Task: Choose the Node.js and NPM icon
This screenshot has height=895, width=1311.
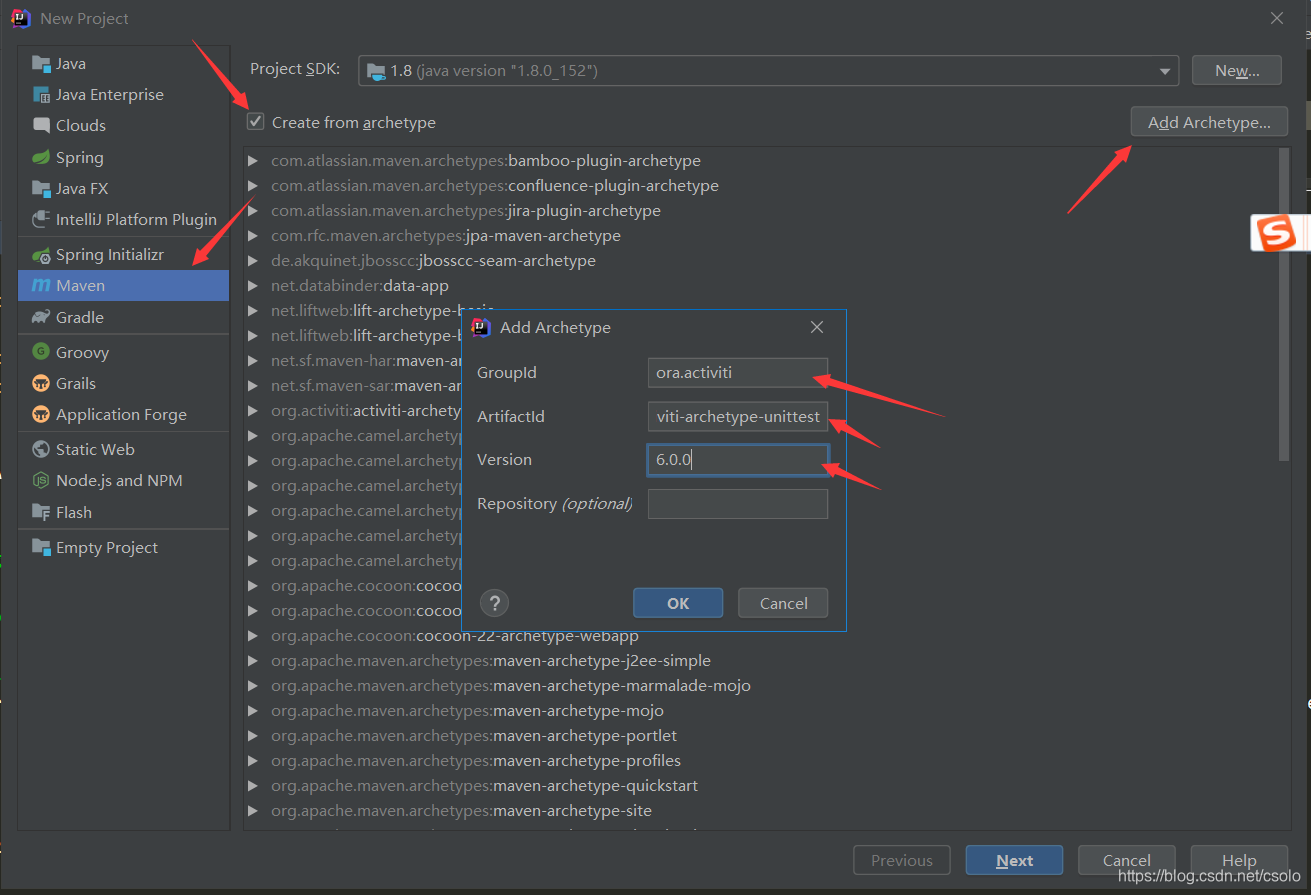Action: tap(41, 481)
